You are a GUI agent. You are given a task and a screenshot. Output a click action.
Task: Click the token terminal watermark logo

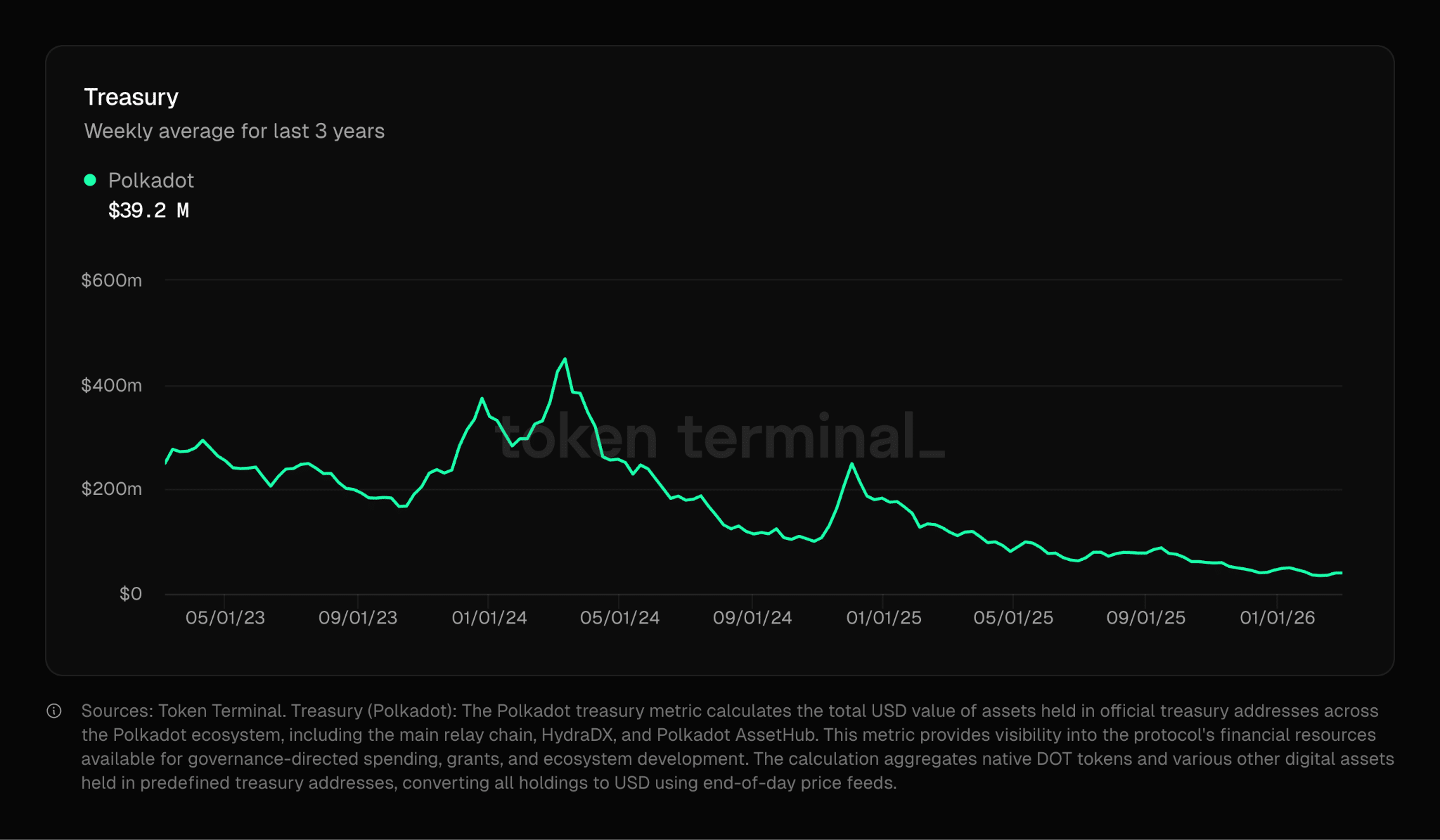(x=721, y=437)
